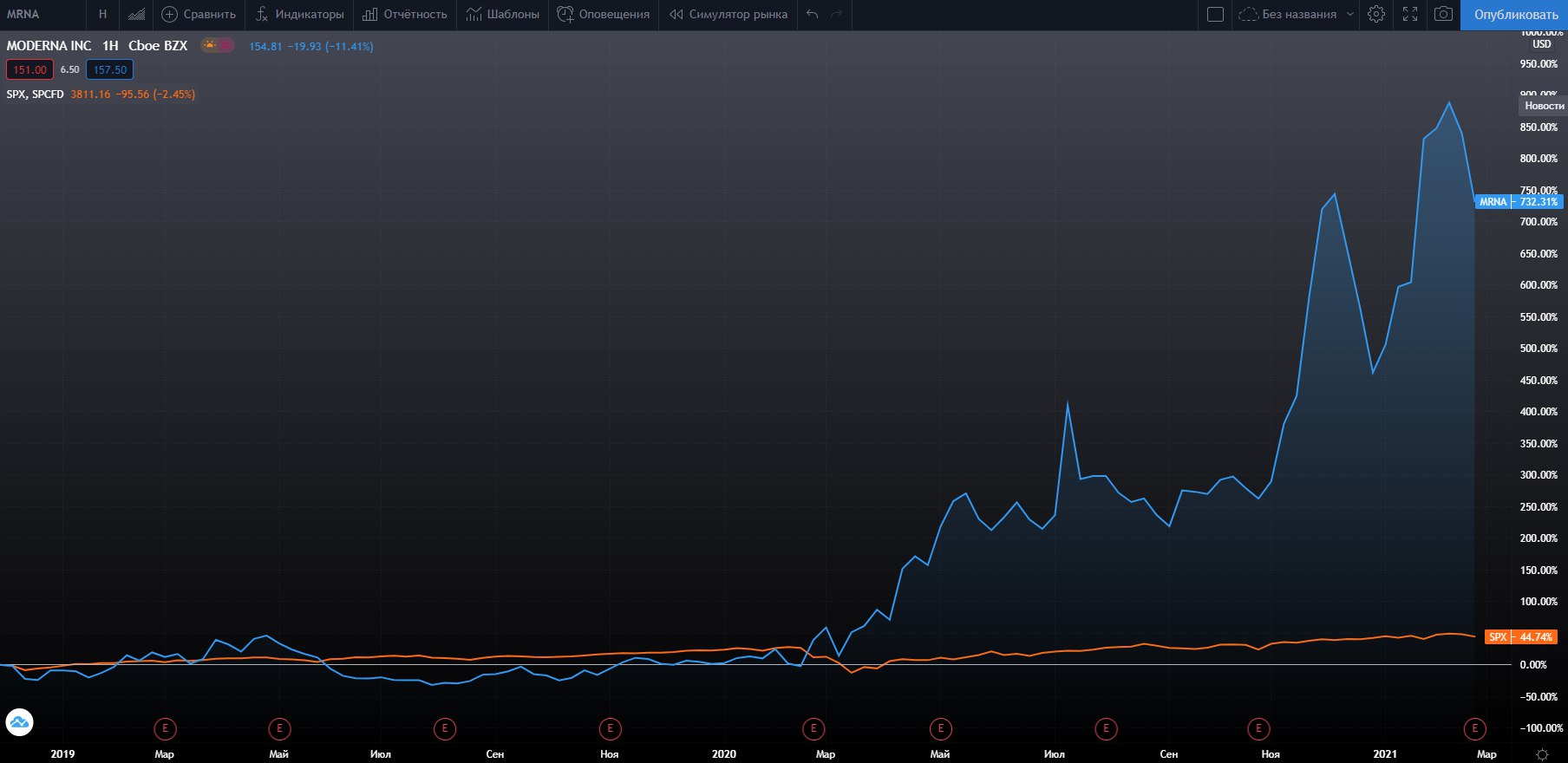The height and width of the screenshot is (763, 1568).
Task: Click the TradingView logo in chart corner
Action: 19,721
